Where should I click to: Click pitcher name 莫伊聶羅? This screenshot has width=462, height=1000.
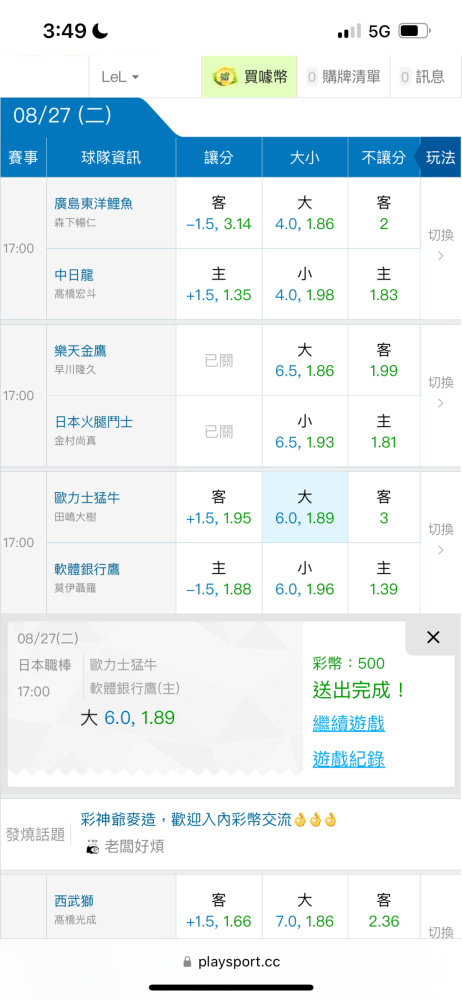[75, 588]
